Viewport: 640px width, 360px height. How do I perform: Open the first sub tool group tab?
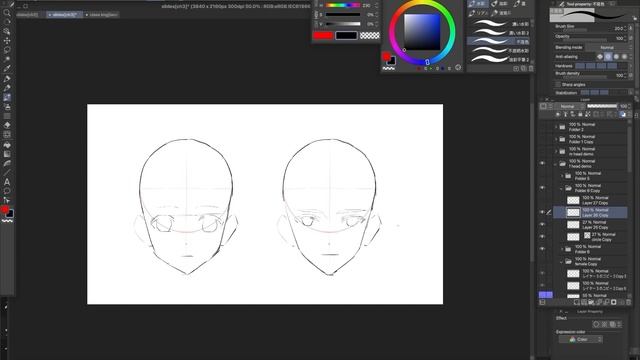click(477, 4)
